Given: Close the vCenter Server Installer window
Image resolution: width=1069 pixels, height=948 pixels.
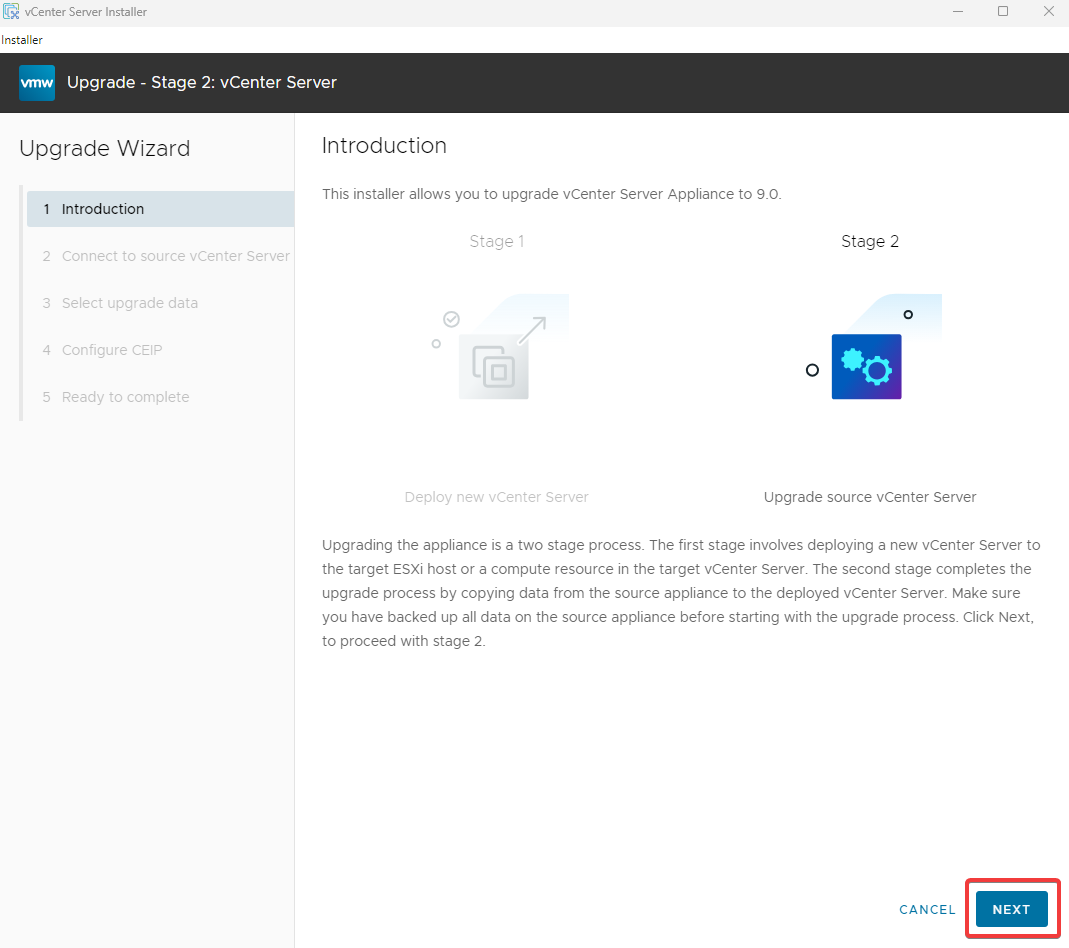Looking at the screenshot, I should click(x=1049, y=12).
